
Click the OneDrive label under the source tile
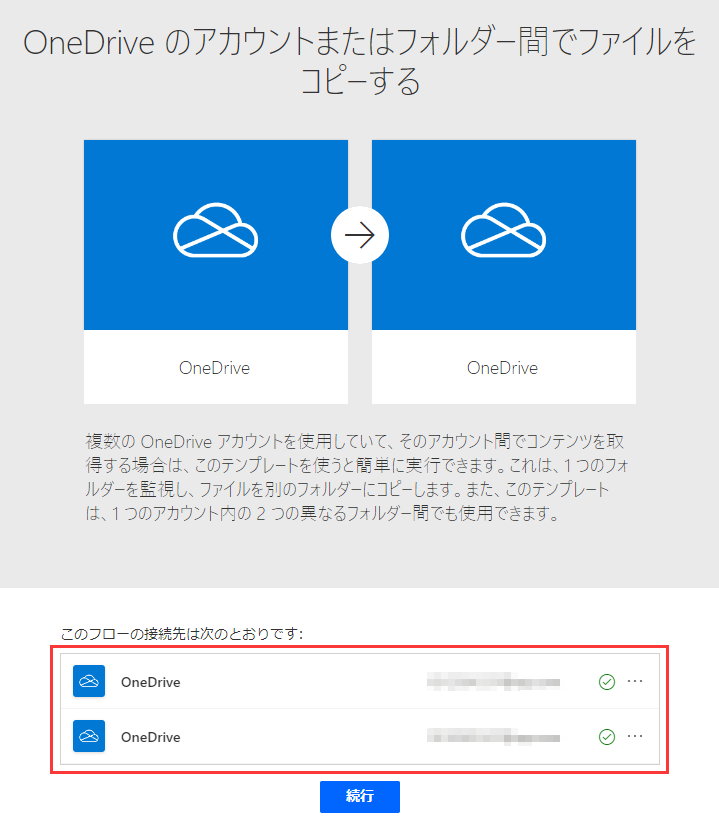[x=214, y=367]
